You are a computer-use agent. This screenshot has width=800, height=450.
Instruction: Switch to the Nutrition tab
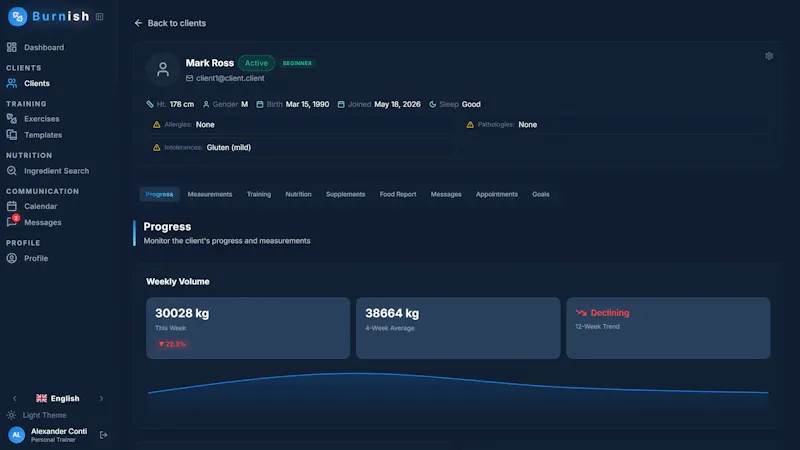pos(298,194)
